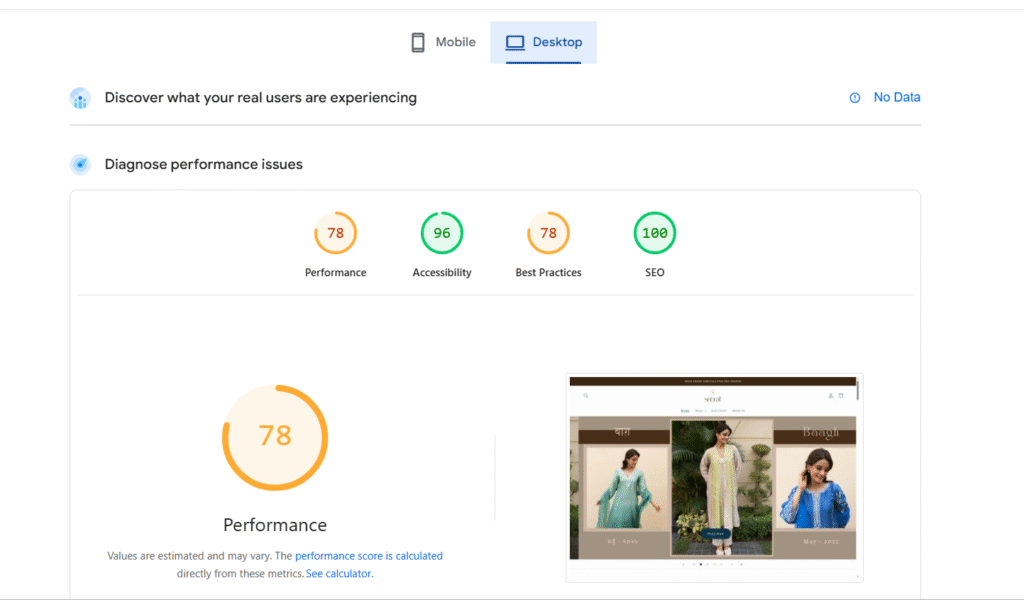The image size is (1024, 600).
Task: Select the Best Practices score circle showing 78
Action: [548, 233]
